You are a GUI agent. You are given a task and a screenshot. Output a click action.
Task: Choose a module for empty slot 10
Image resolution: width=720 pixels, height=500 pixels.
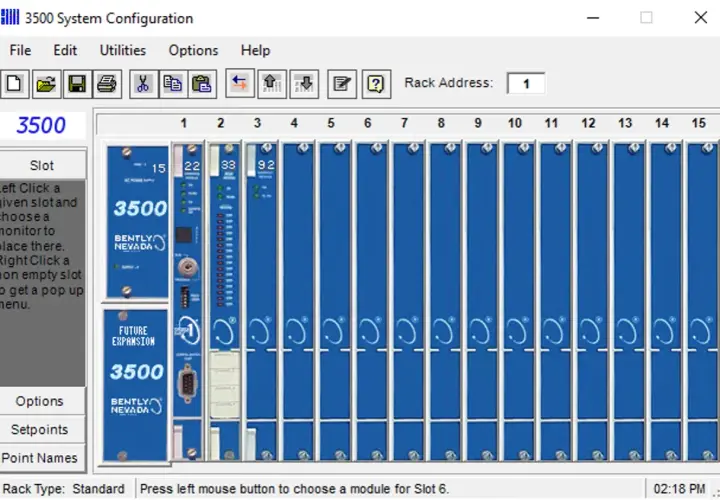pos(518,301)
